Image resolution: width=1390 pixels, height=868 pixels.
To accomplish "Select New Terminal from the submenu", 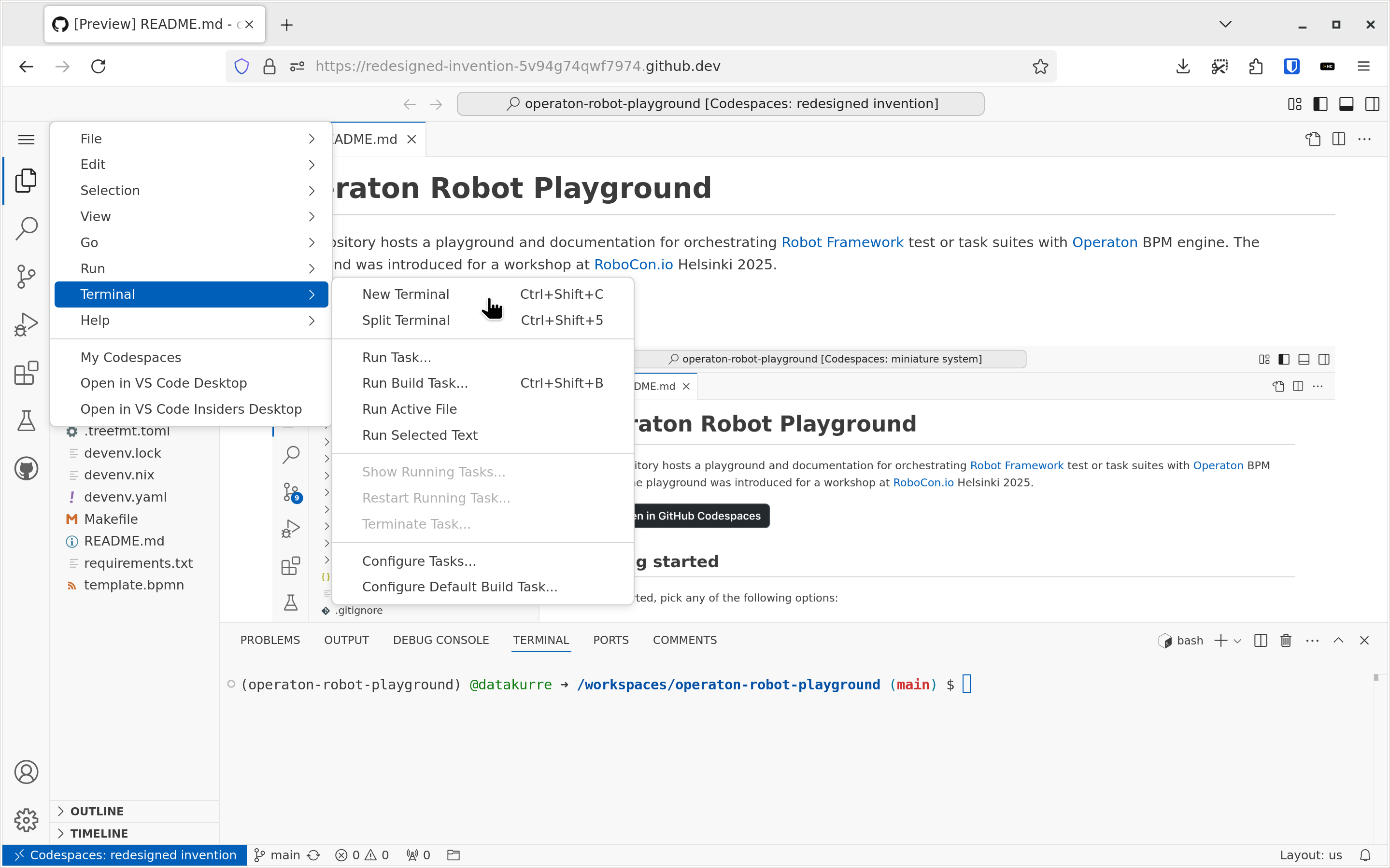I will (483, 294).
